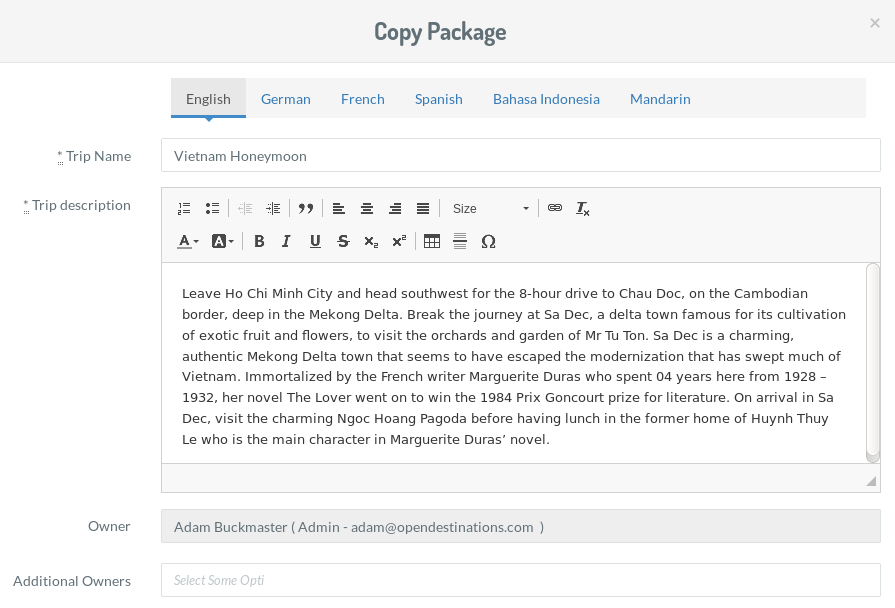Increase the text indent
This screenshot has width=895, height=608.
point(273,208)
